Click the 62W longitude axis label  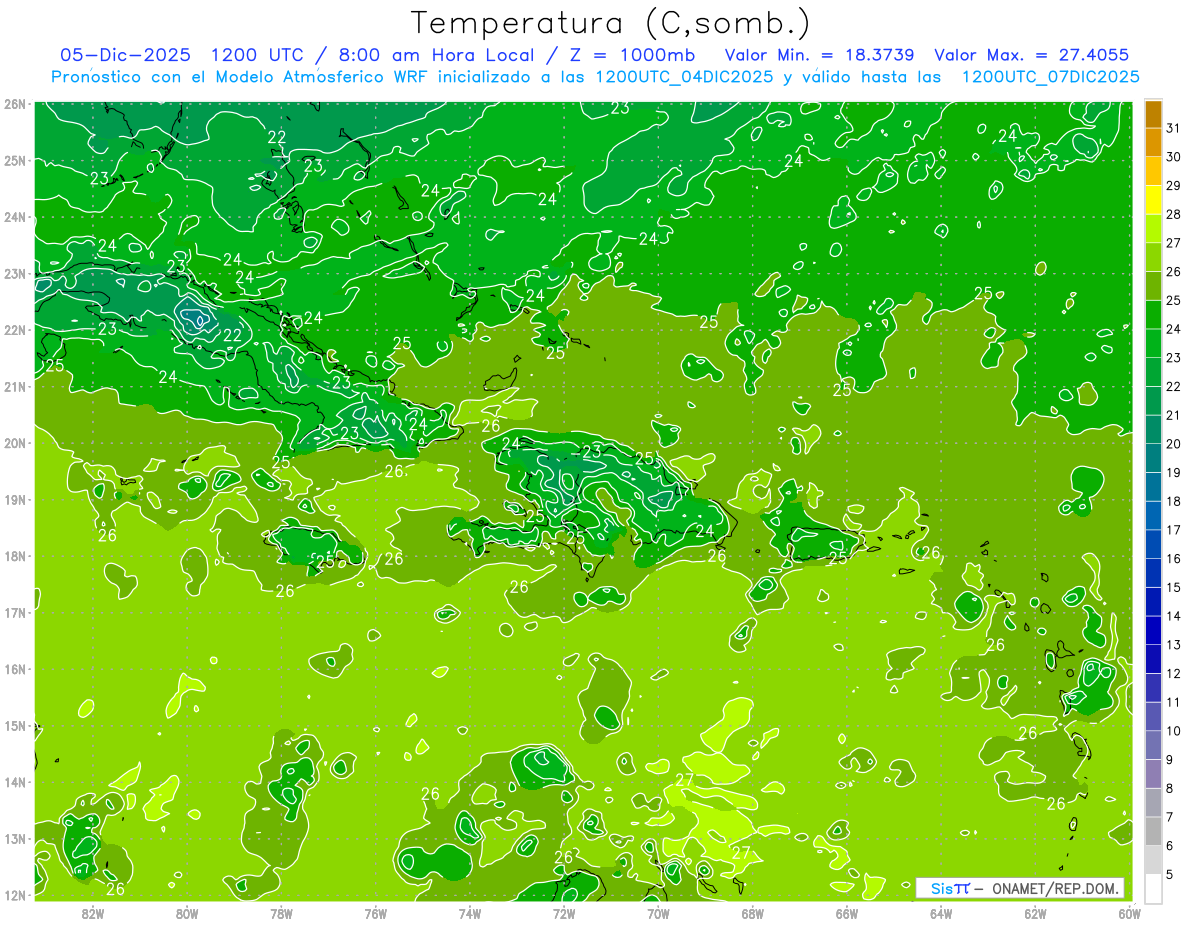coord(1035,913)
